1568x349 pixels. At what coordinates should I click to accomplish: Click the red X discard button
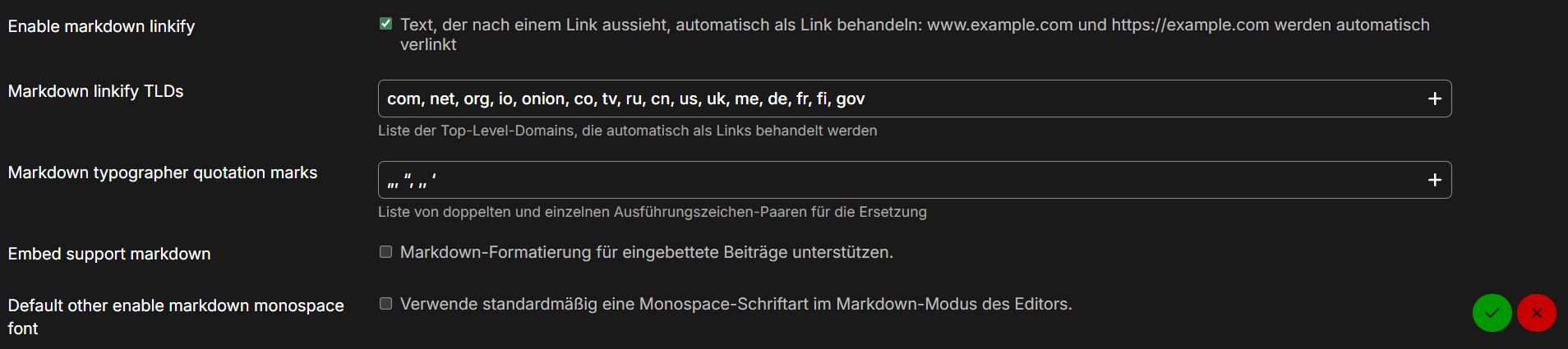(1537, 313)
